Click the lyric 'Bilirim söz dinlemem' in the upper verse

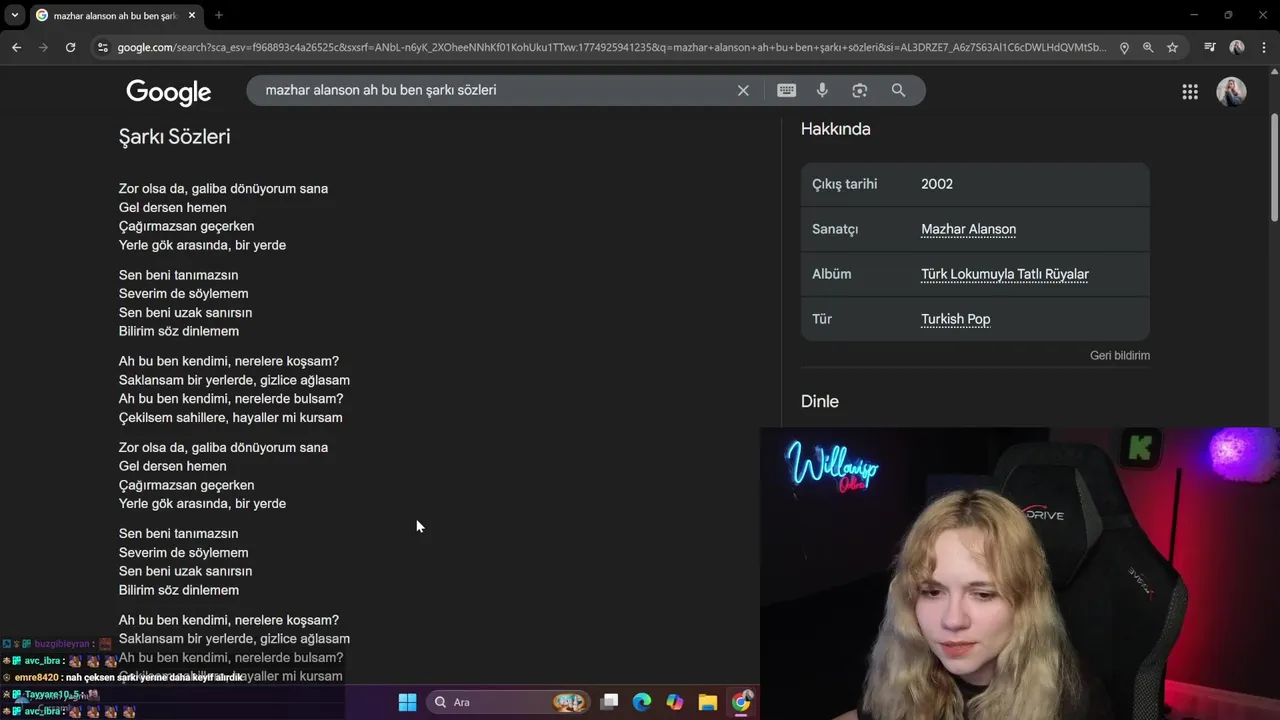(179, 331)
